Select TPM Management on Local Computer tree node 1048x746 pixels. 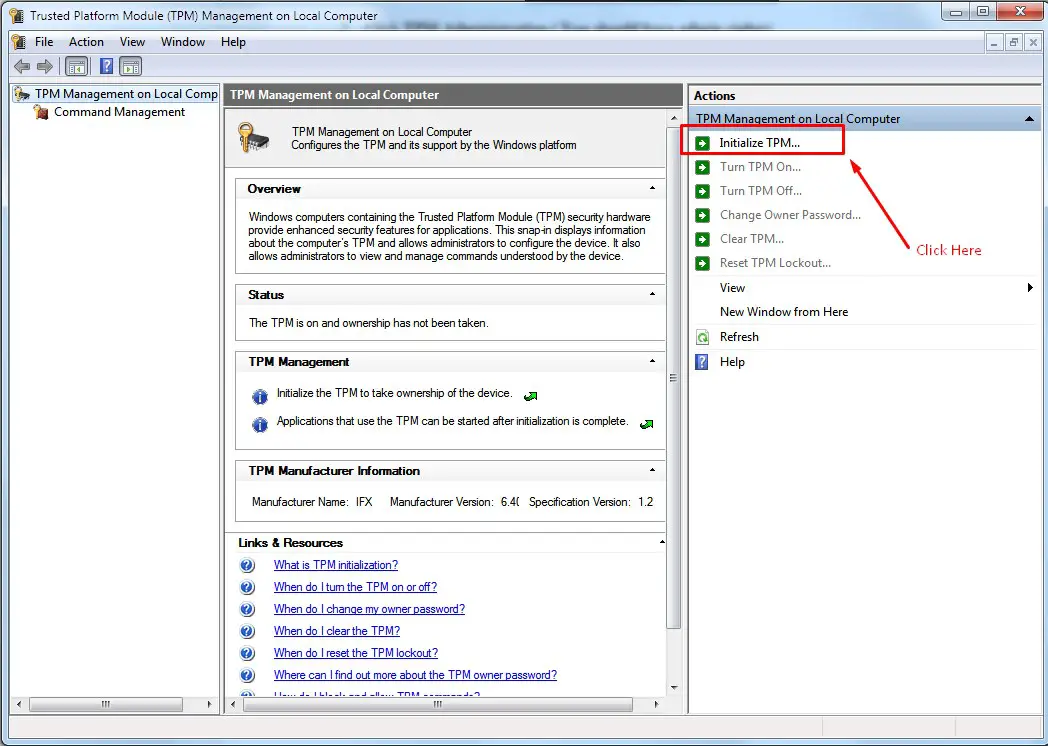[x=126, y=94]
